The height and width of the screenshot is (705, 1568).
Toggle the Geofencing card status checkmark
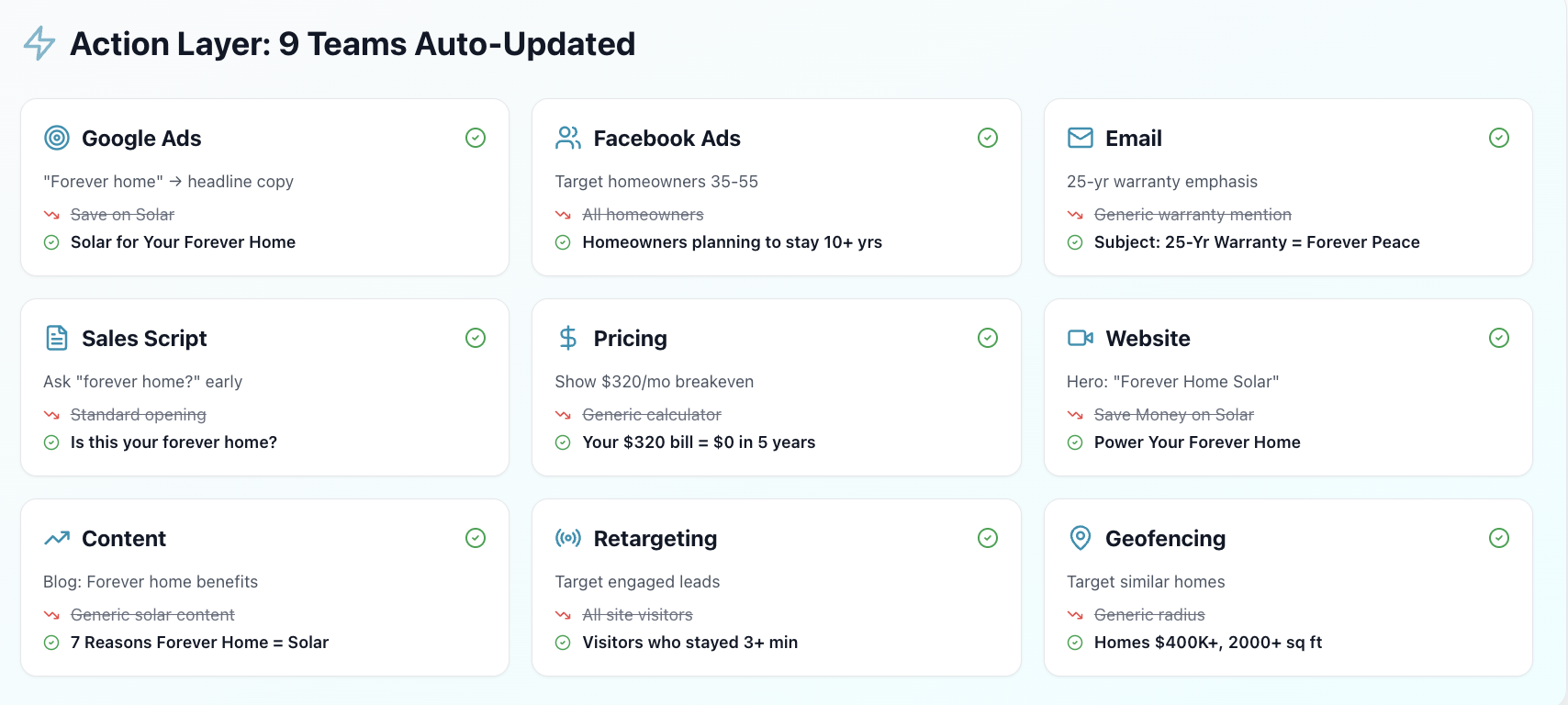pyautogui.click(x=1499, y=538)
